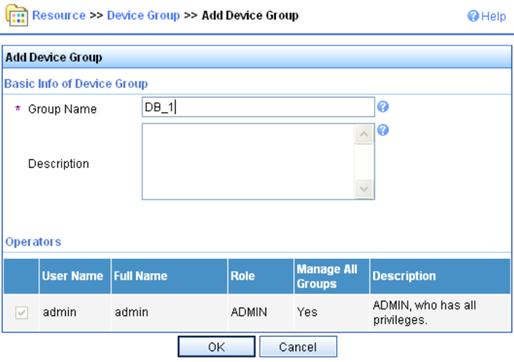Click the OK button
Screen dimensions: 514x362
click(x=217, y=347)
